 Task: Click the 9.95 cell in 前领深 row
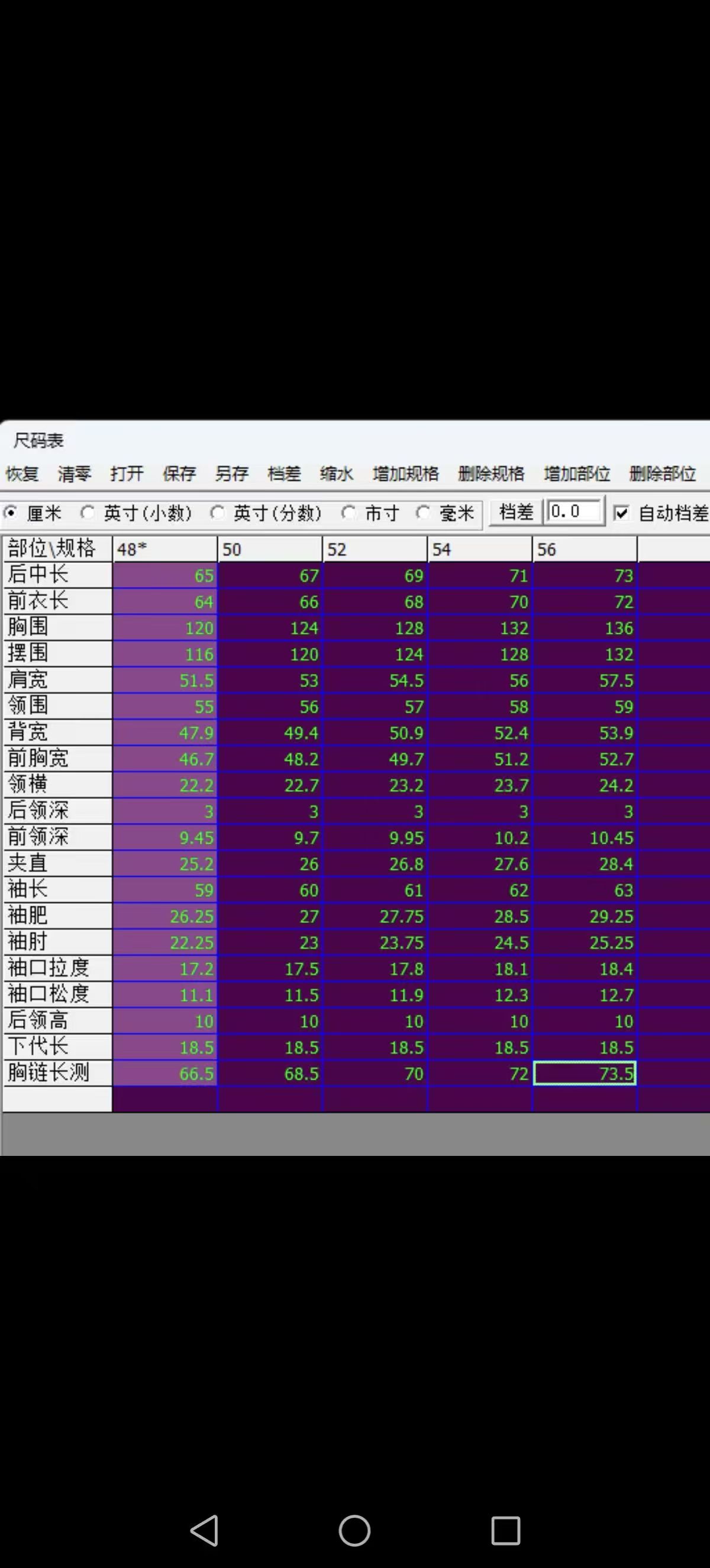pos(375,837)
